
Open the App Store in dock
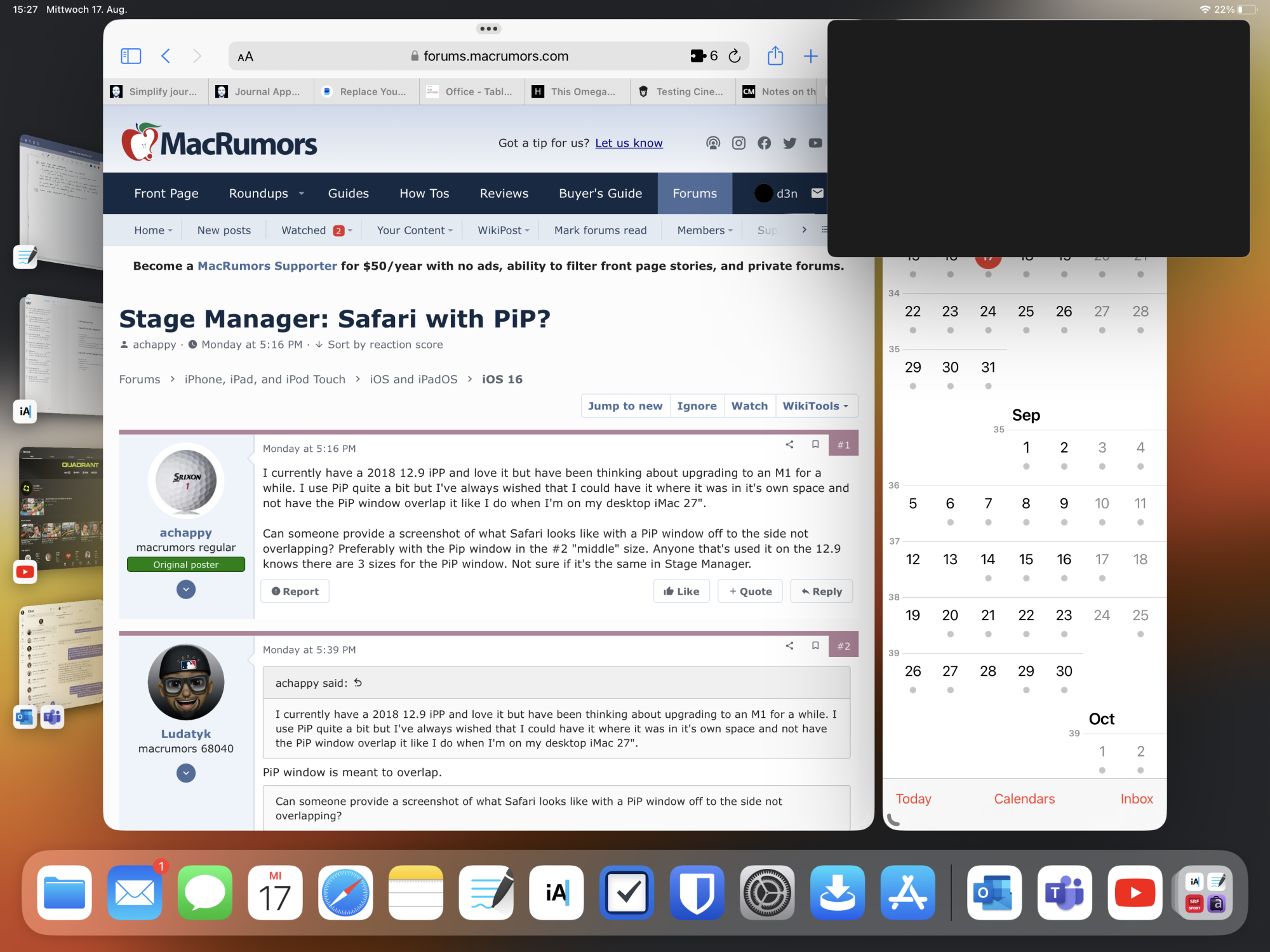(908, 892)
